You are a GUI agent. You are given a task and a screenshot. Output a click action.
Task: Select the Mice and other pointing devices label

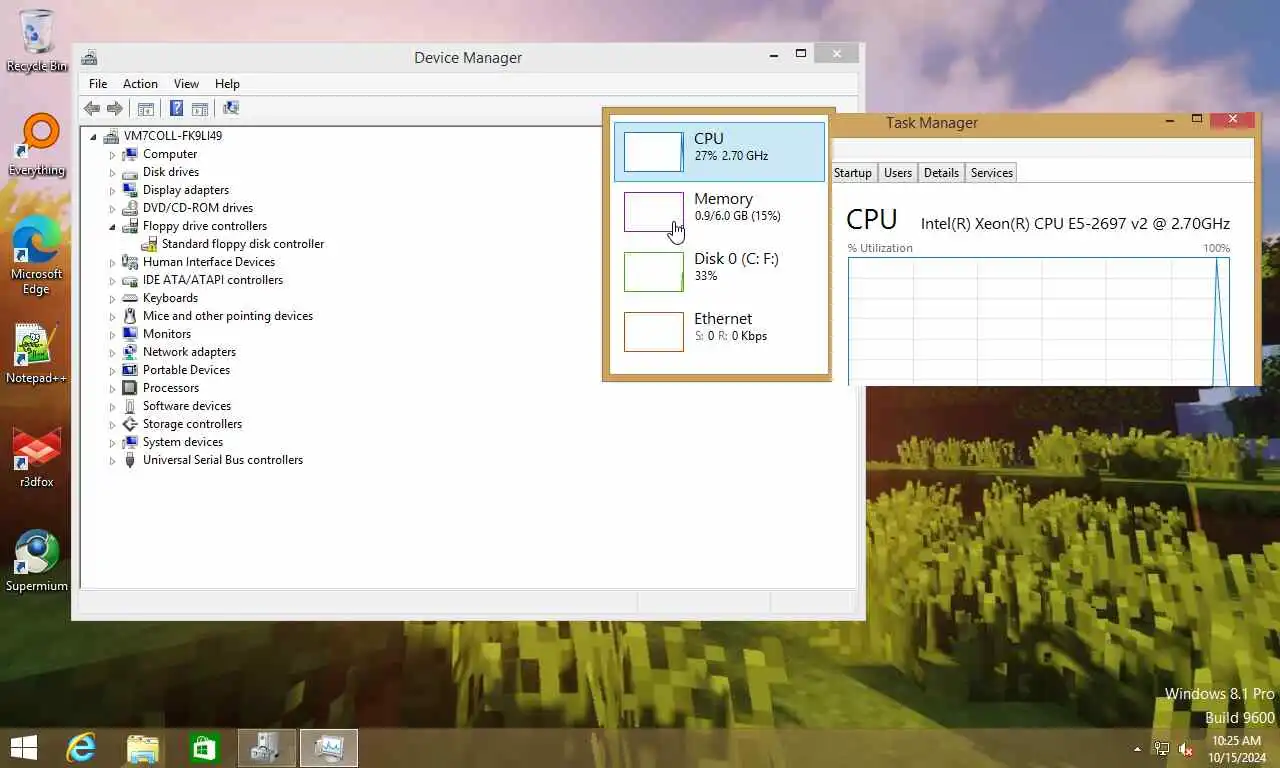[x=228, y=316]
